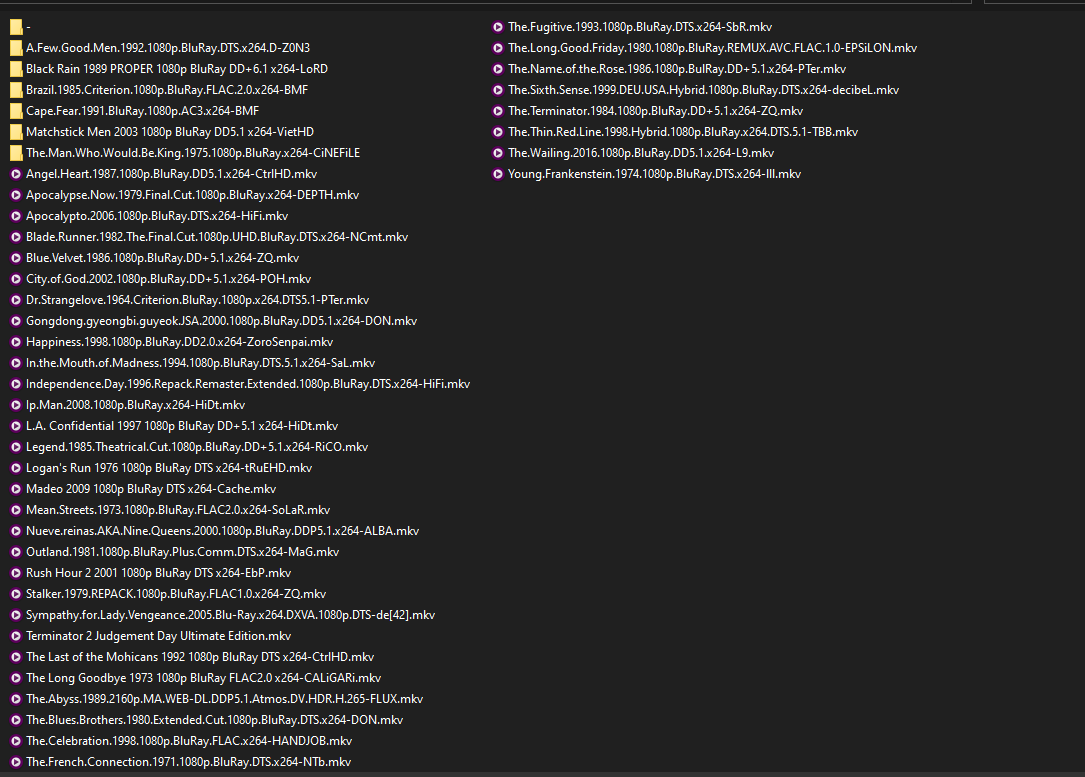Click Terminator 2 Judgement Day Ultimate Edition.mkv

[158, 636]
